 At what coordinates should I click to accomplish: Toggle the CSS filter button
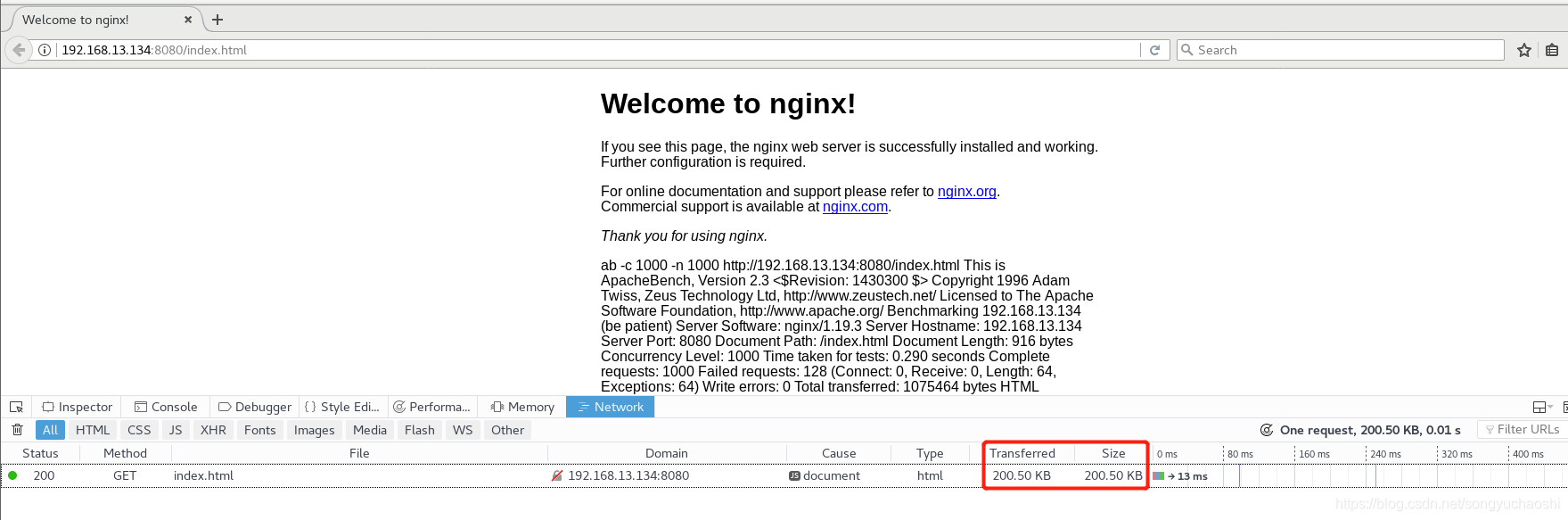click(139, 430)
